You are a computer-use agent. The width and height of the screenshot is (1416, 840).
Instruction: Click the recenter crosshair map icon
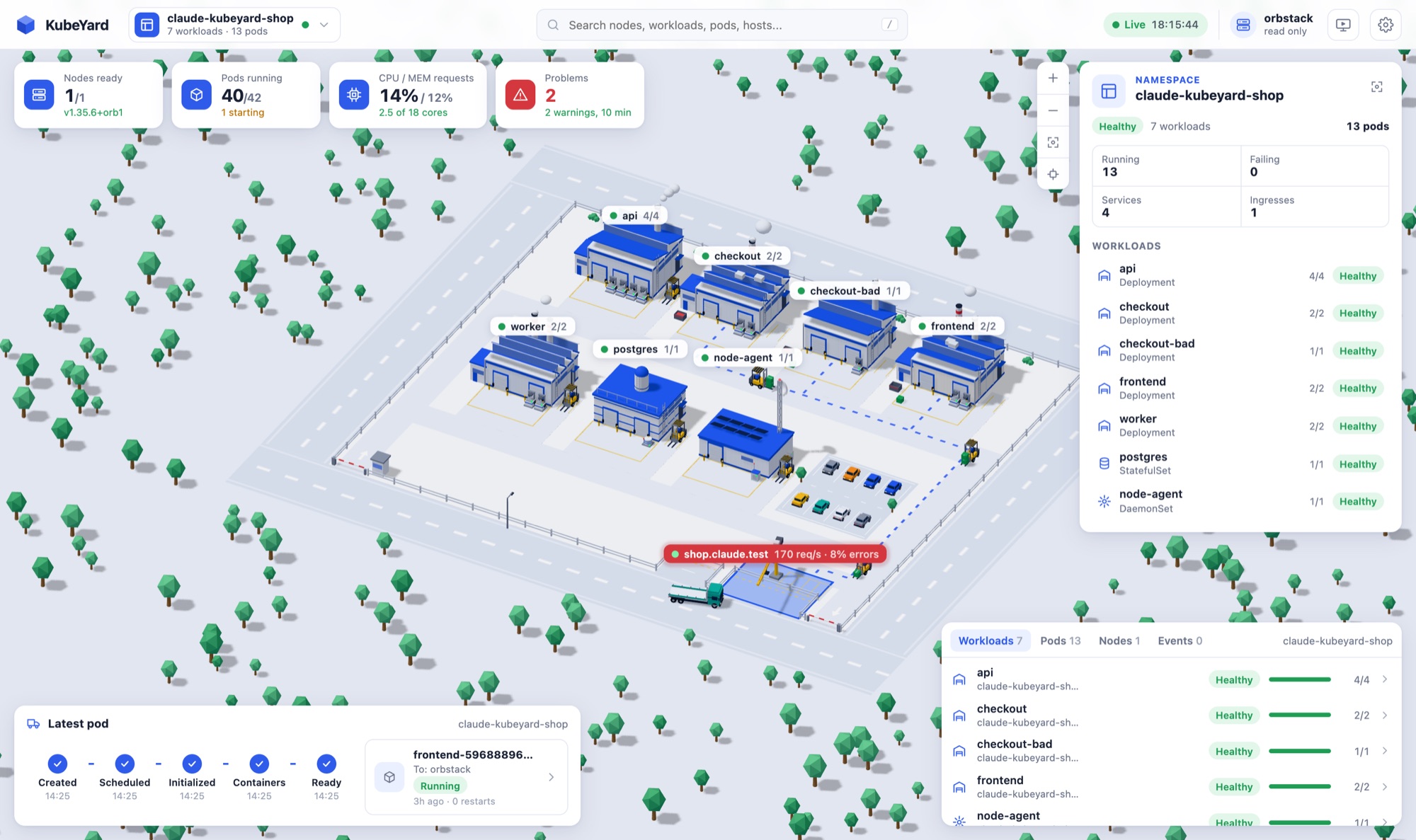pos(1053,174)
